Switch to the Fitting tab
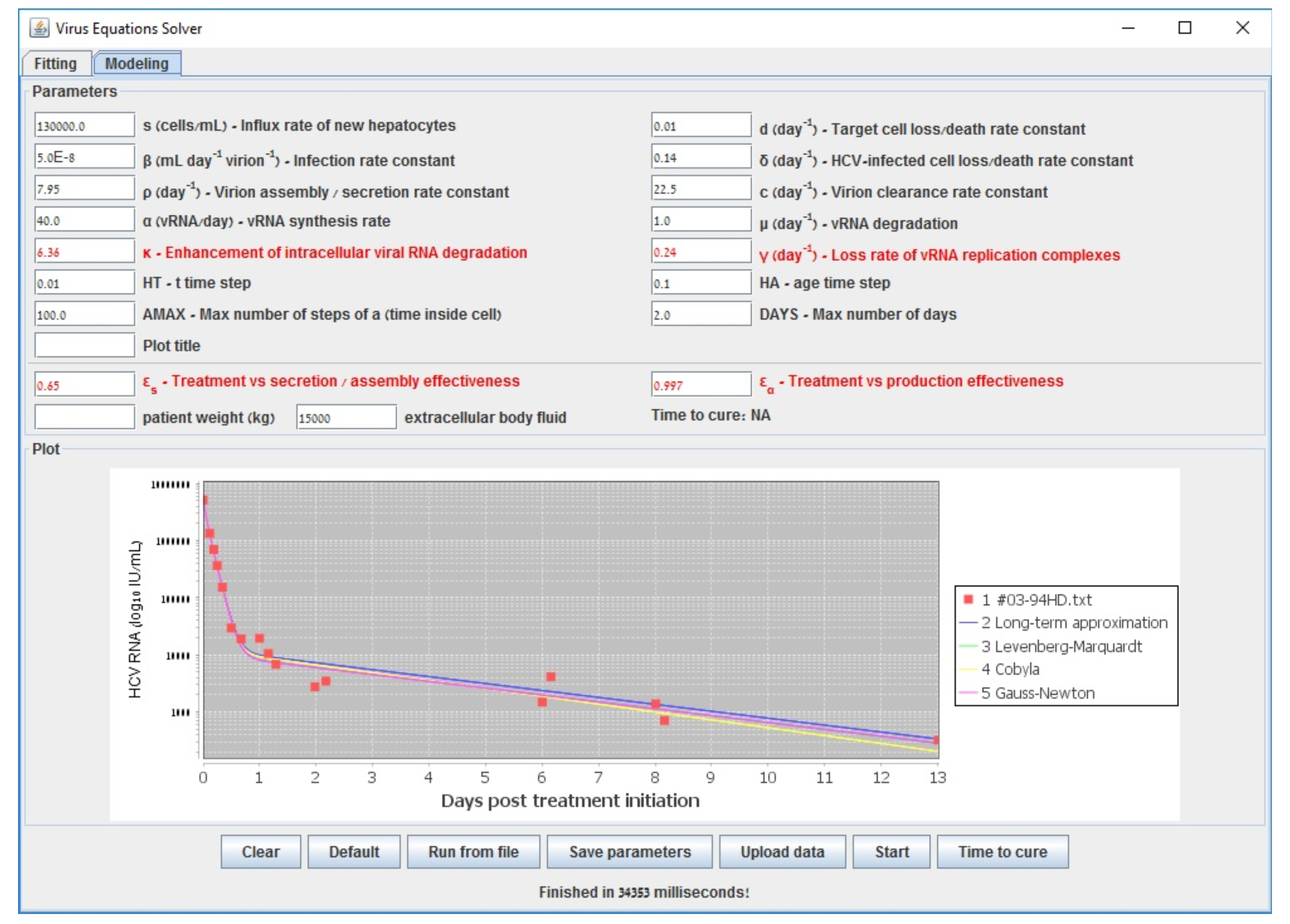This screenshot has height=924, width=1290. (55, 63)
